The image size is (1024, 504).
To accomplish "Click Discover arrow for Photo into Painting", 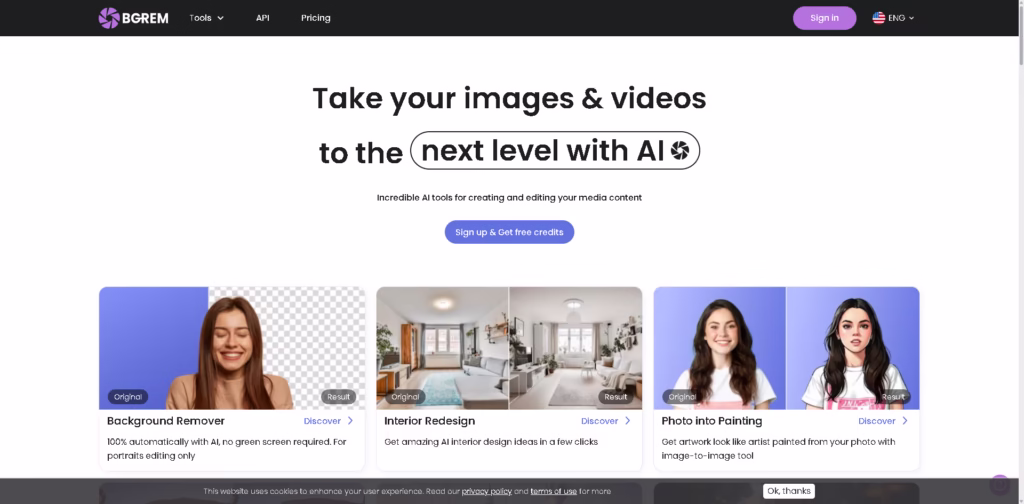I will pos(904,421).
